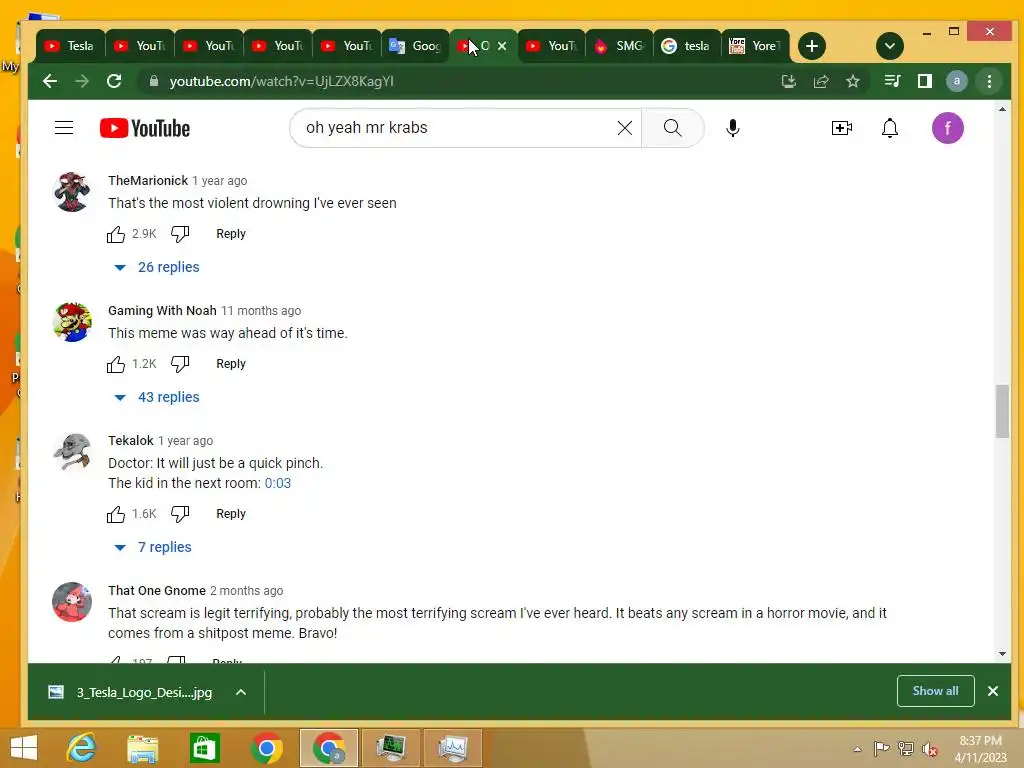Start voice search with microphone

[733, 128]
